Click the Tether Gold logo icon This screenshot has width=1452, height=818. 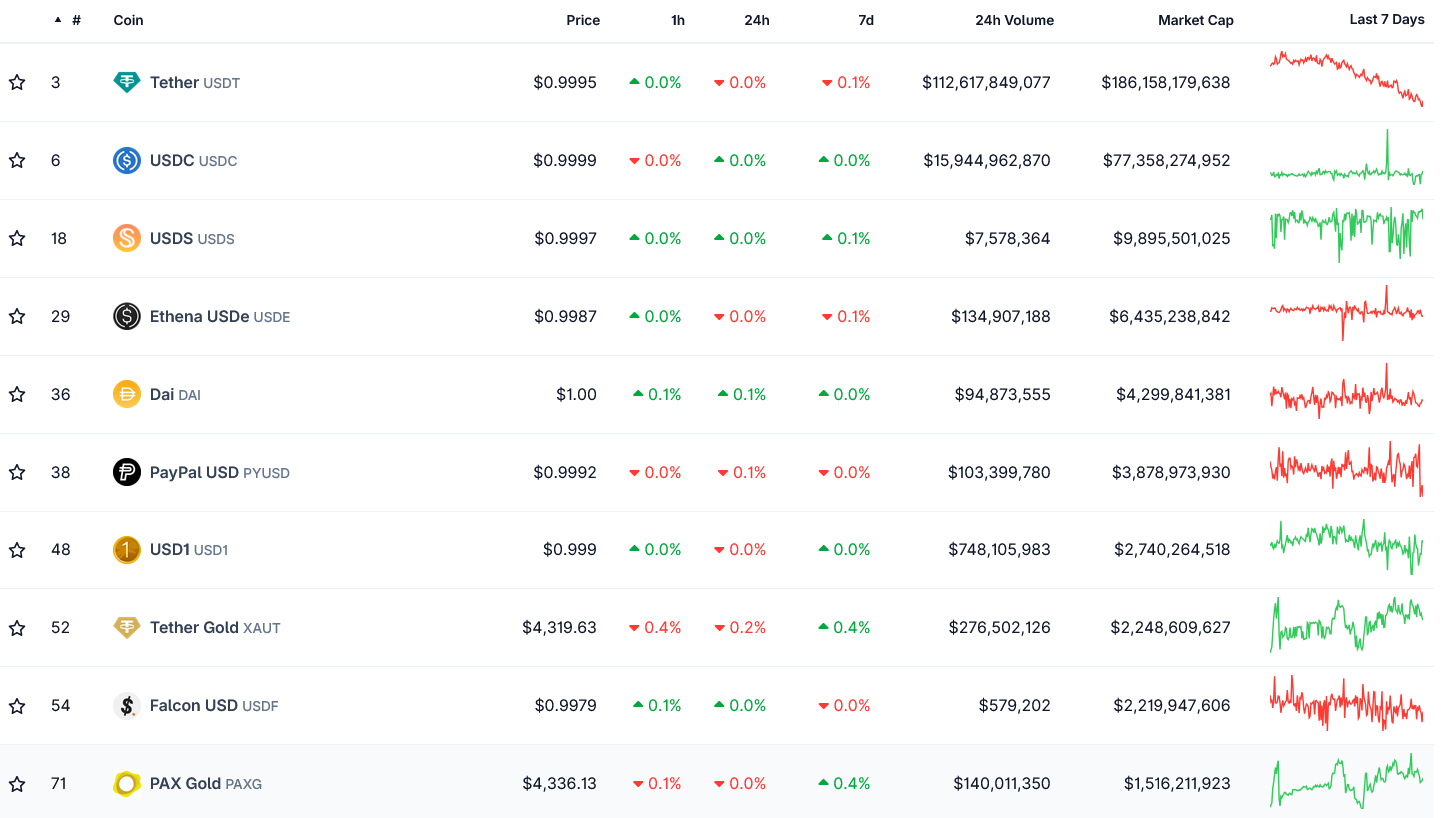127,628
